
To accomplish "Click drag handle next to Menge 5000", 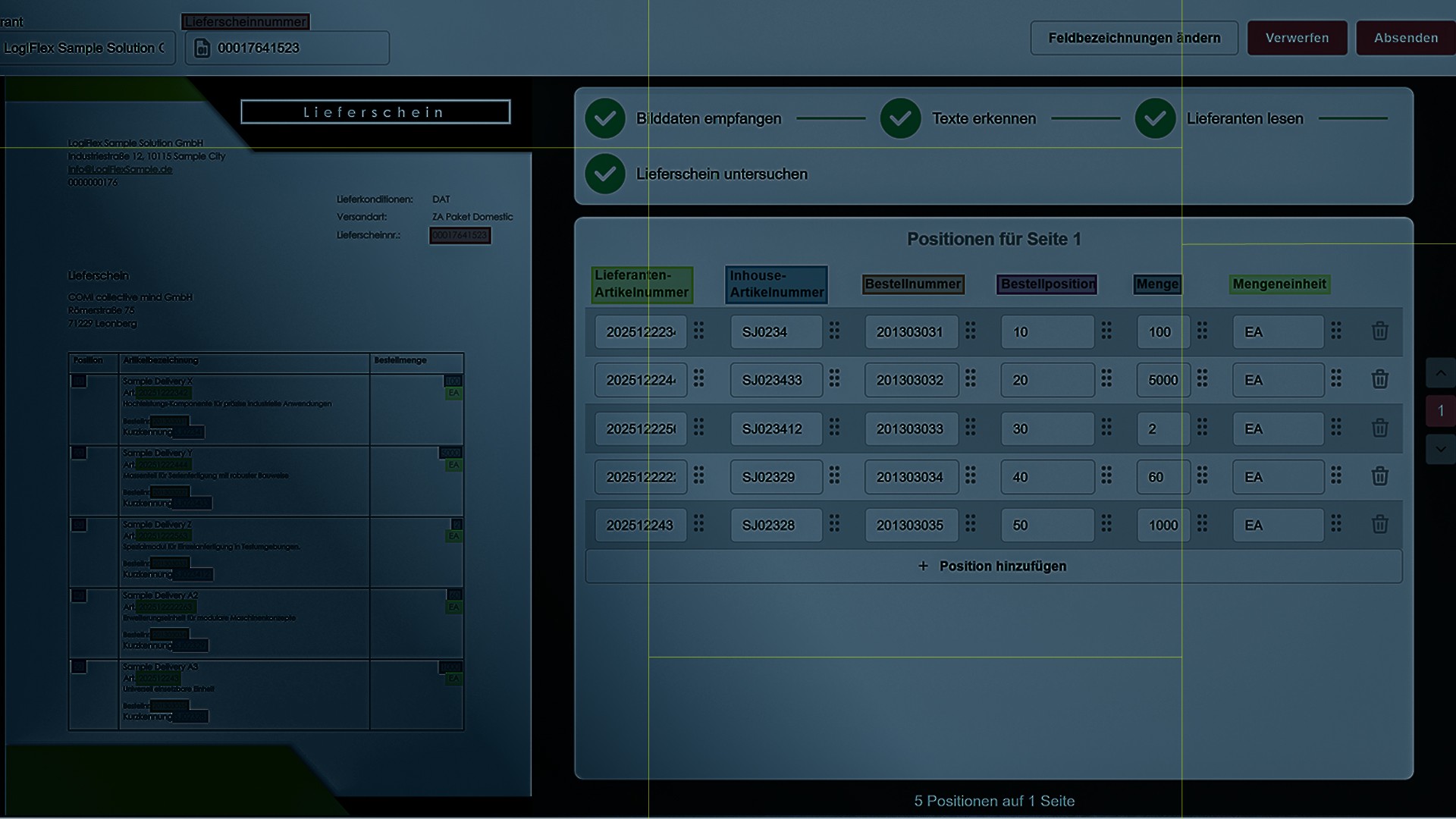I will 1202,379.
